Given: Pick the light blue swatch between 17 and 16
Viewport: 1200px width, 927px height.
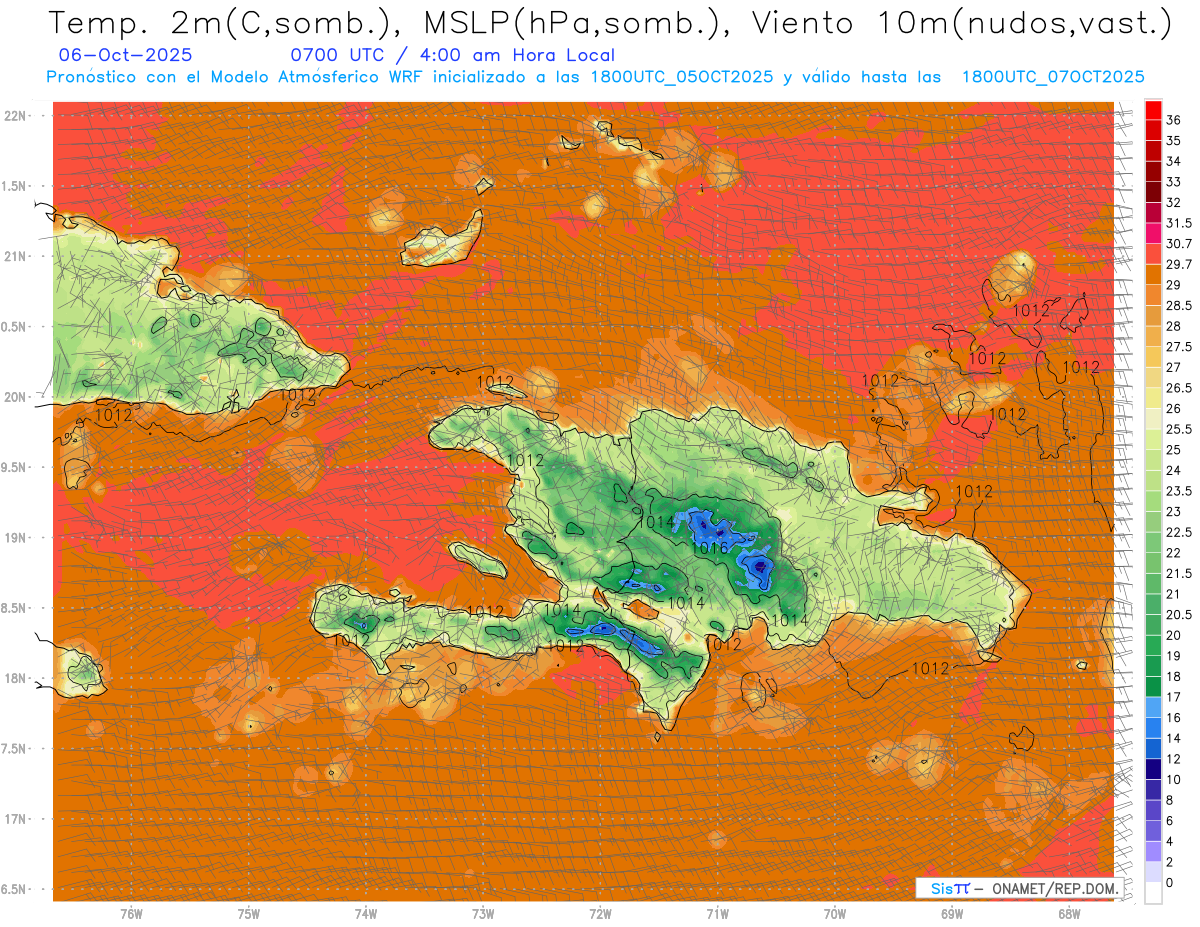Looking at the screenshot, I should click(1153, 707).
